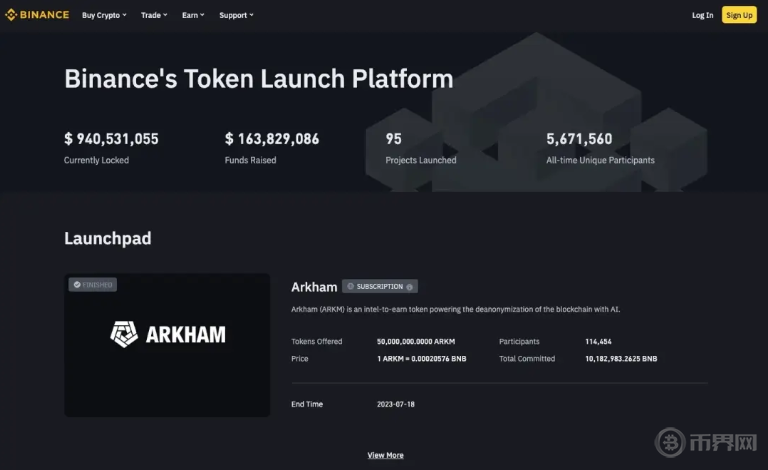Screen dimensions: 768x470
Task: Open the Arkham project title
Action: (x=312, y=286)
